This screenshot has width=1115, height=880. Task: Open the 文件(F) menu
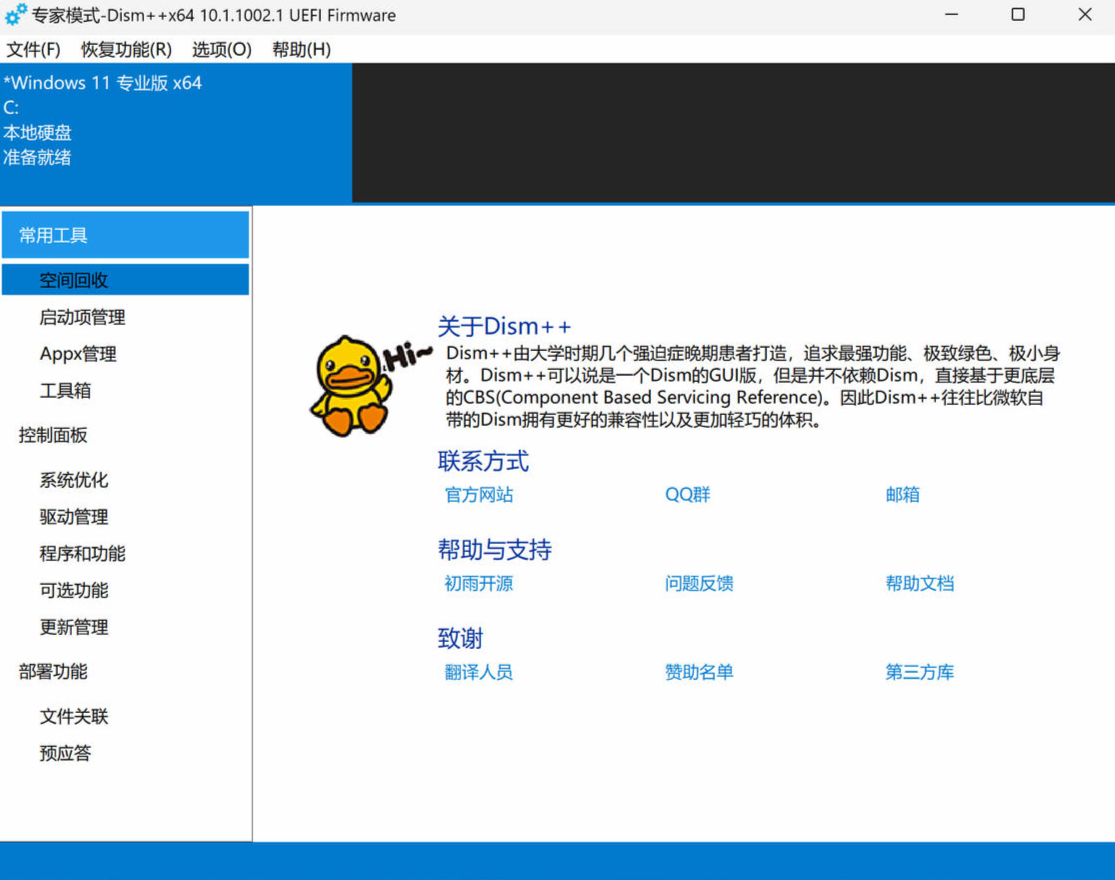point(33,49)
